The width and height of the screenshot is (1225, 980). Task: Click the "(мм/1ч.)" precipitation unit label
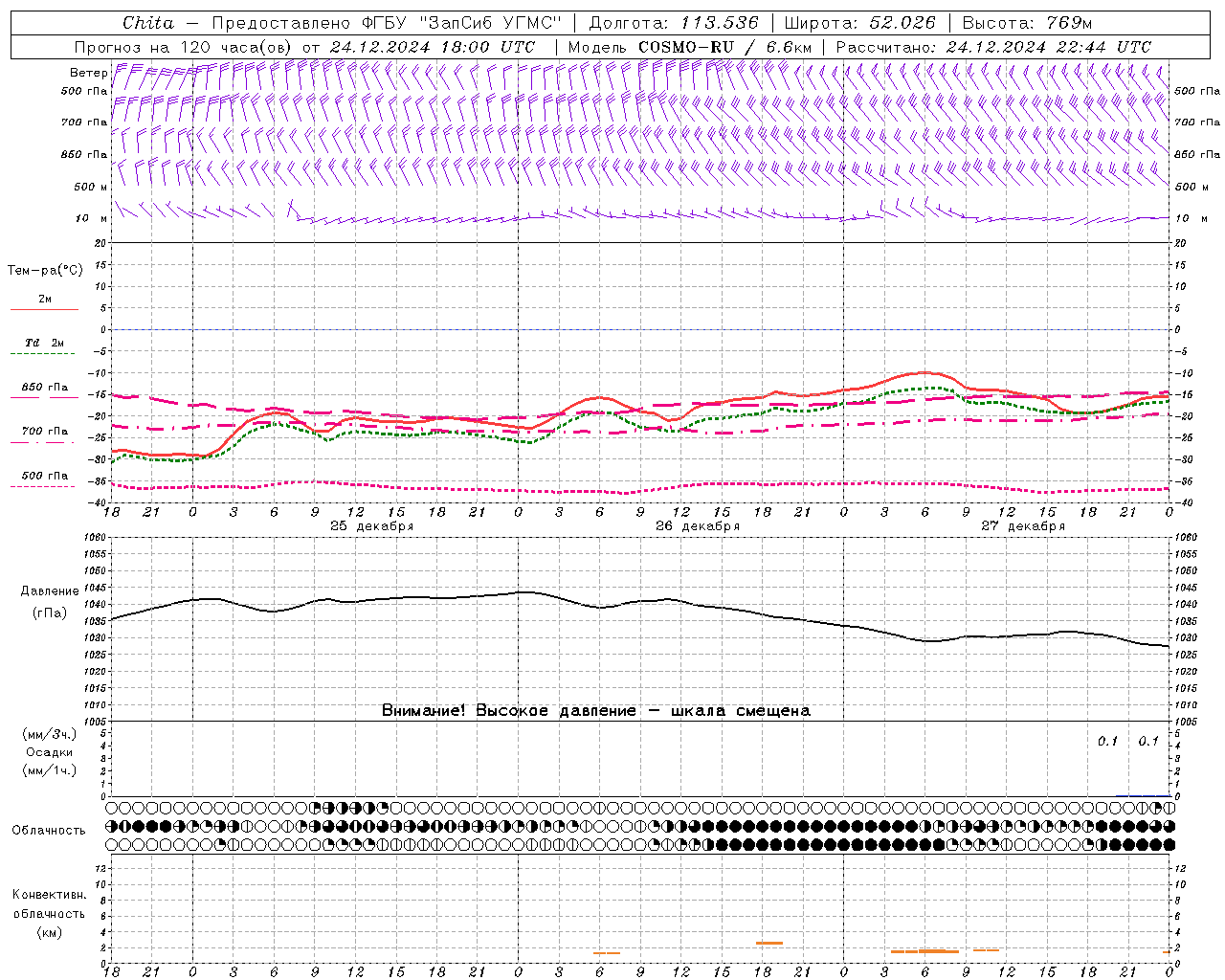pos(50,770)
